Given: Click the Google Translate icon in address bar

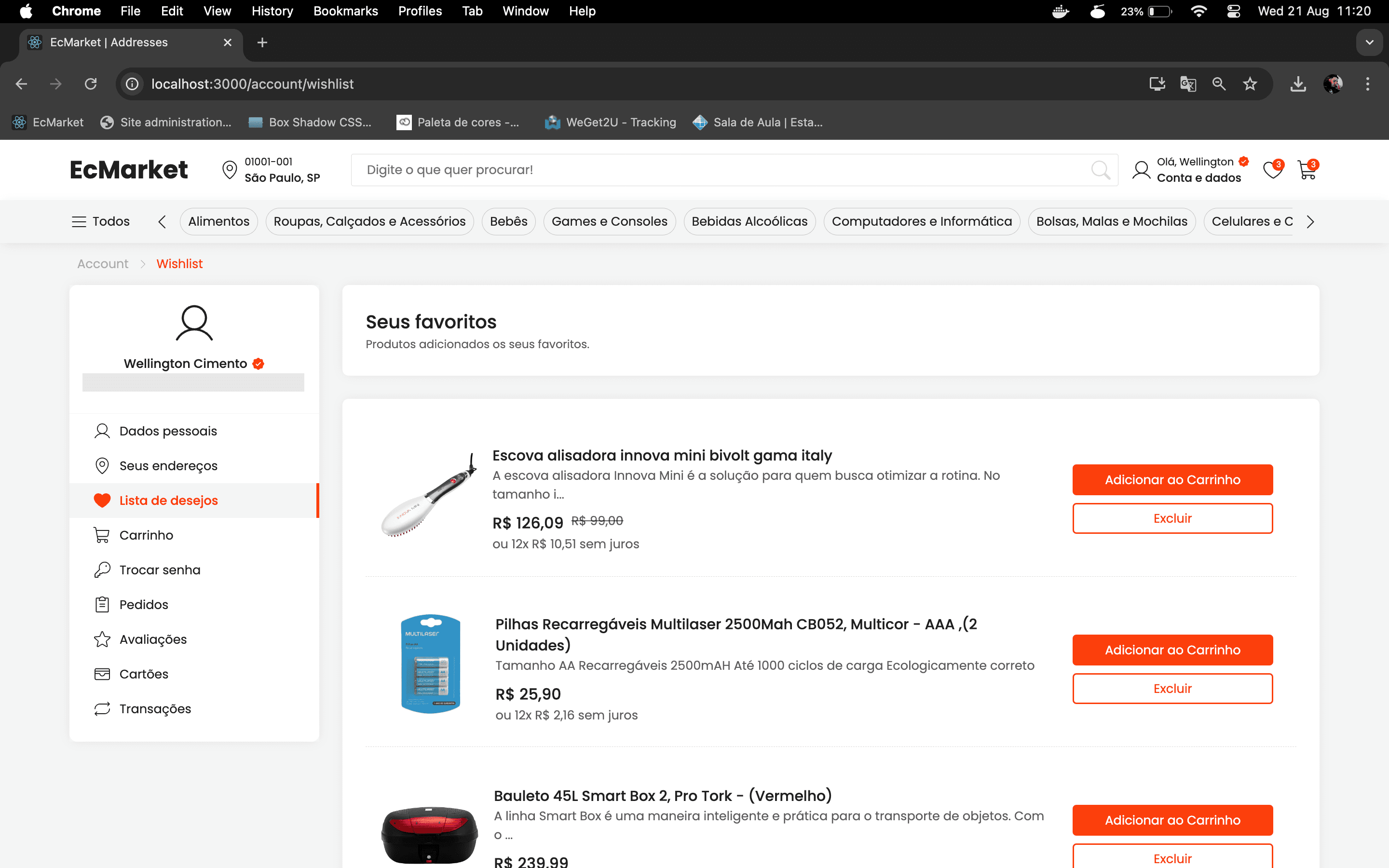Looking at the screenshot, I should [1188, 84].
